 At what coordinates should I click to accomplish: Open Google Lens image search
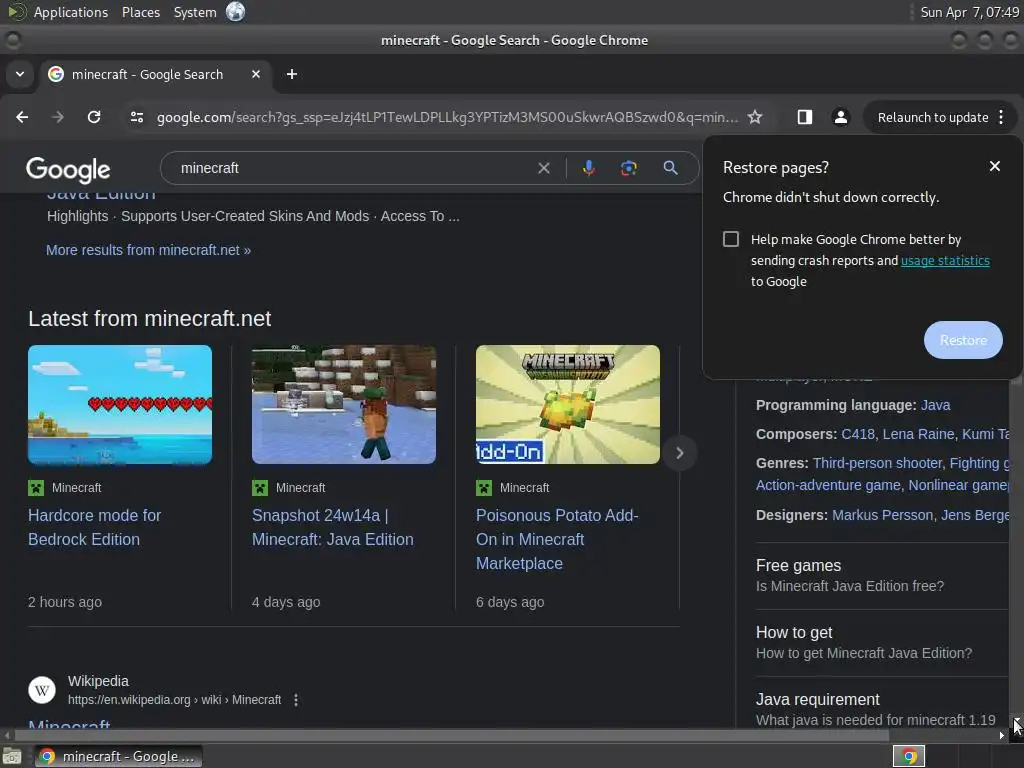(x=628, y=168)
